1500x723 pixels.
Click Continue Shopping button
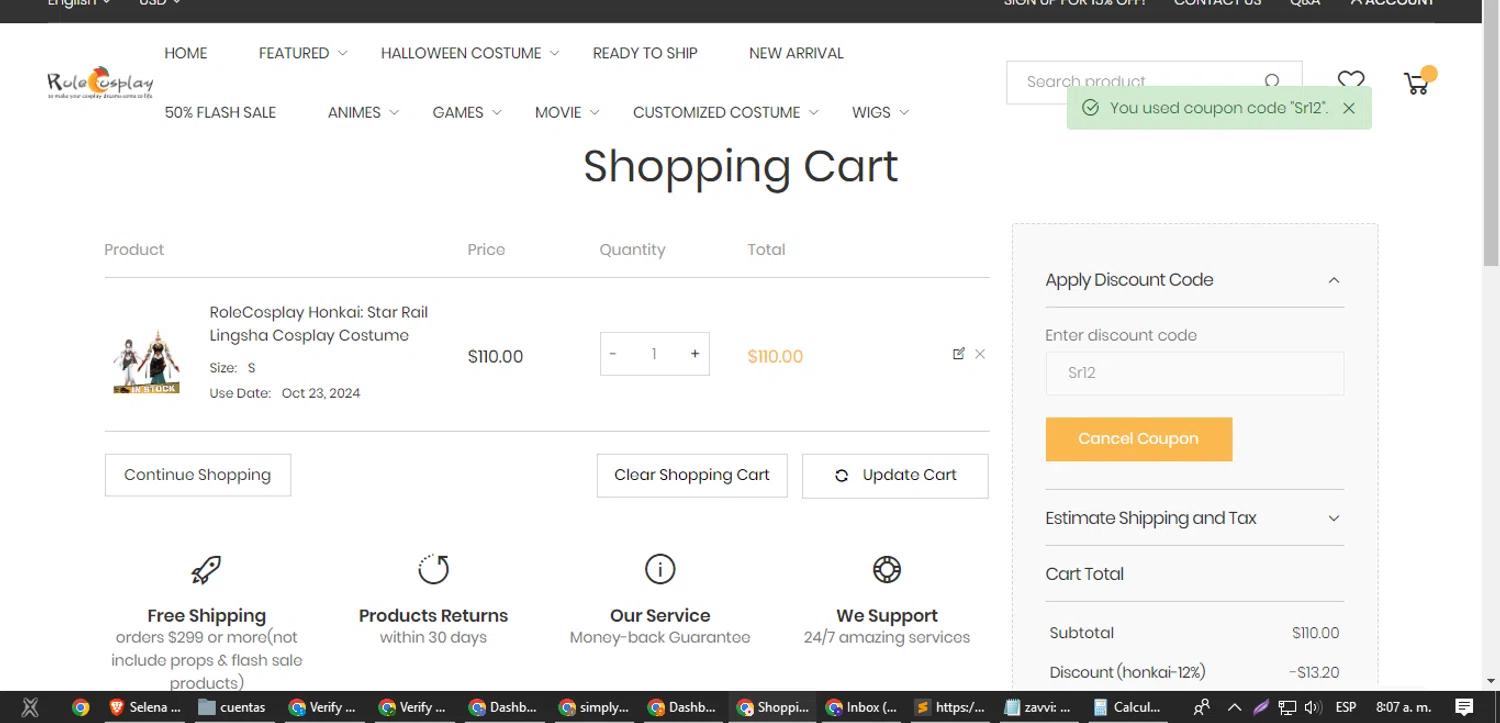pyautogui.click(x=198, y=475)
